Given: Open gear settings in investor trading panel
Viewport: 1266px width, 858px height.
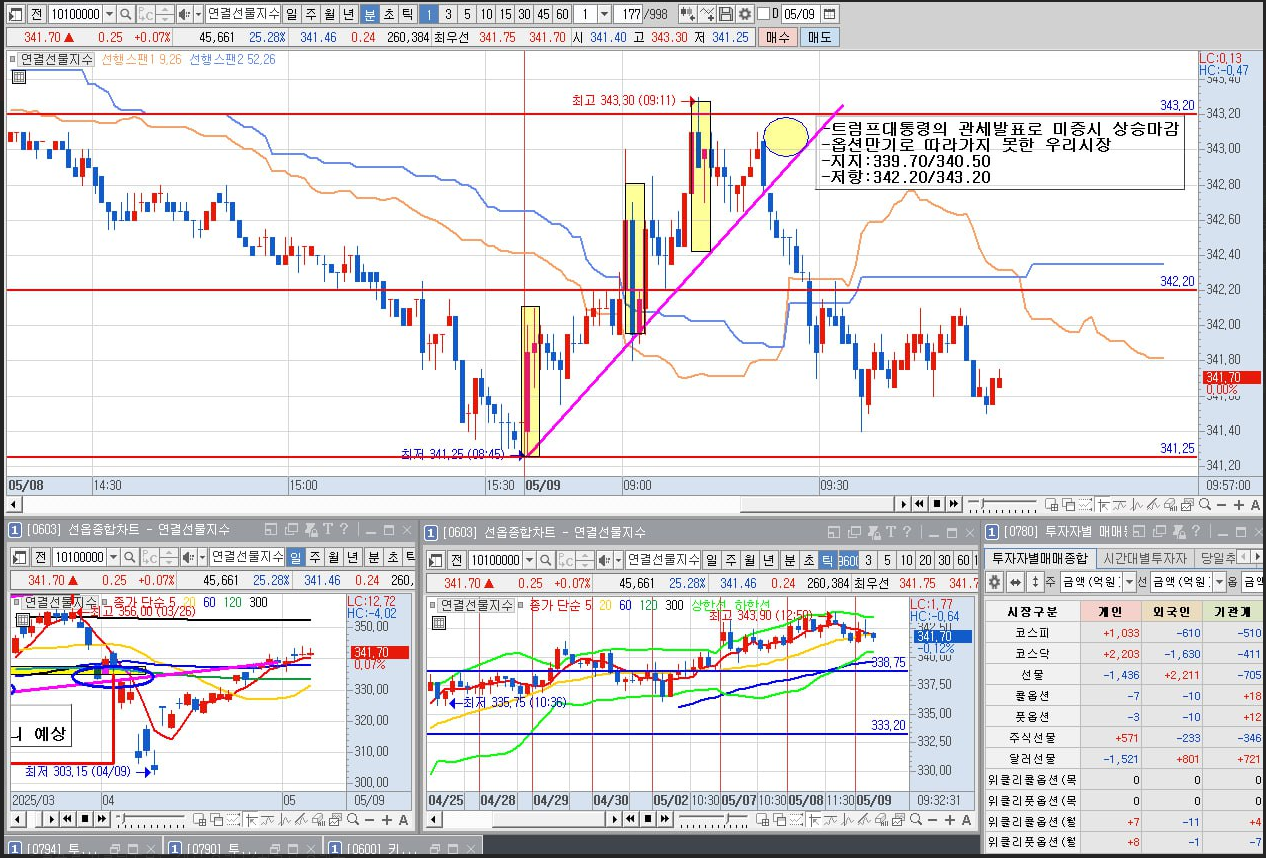Looking at the screenshot, I should click(x=995, y=582).
